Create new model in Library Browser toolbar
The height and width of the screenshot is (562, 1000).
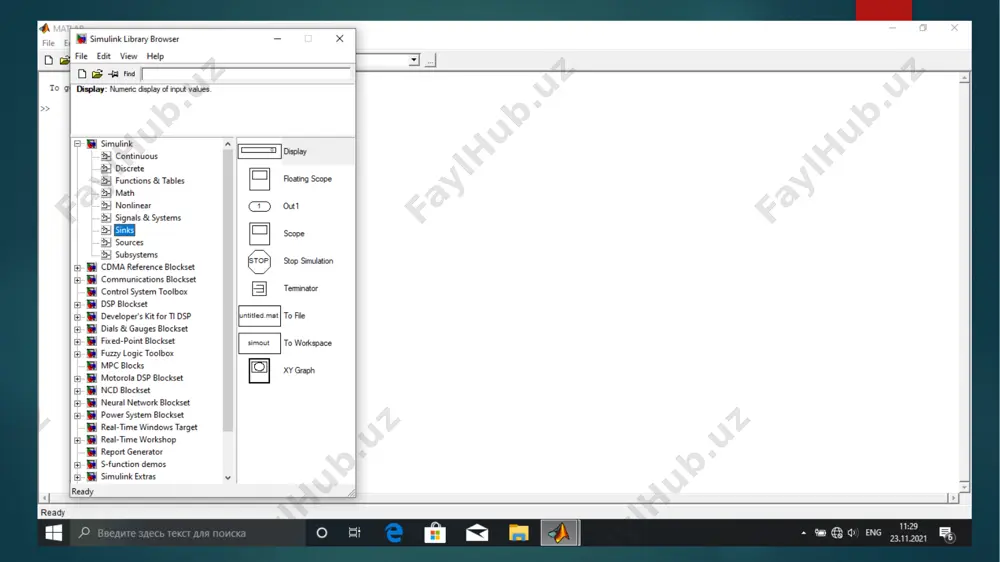(x=82, y=74)
